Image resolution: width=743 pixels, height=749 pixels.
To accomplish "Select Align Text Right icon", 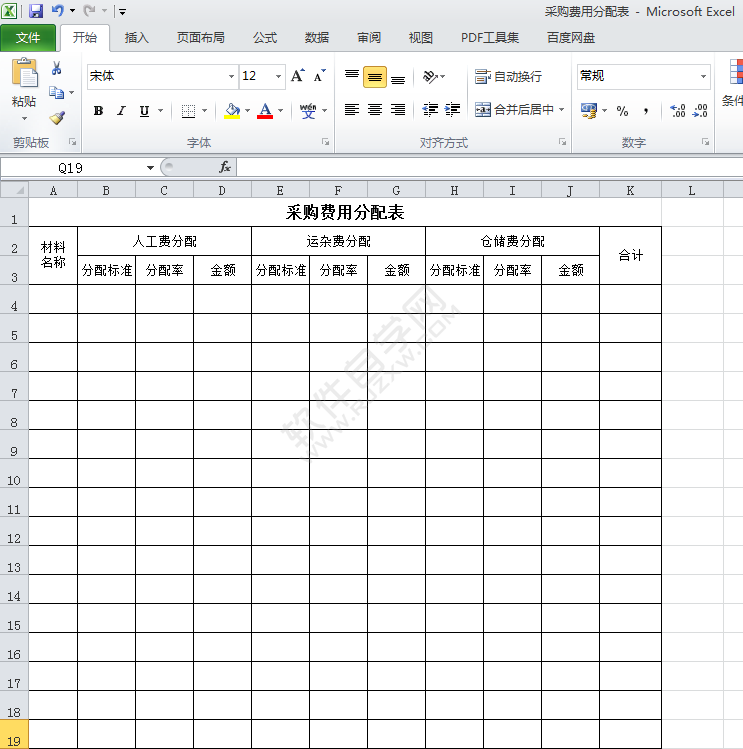I will 398,110.
